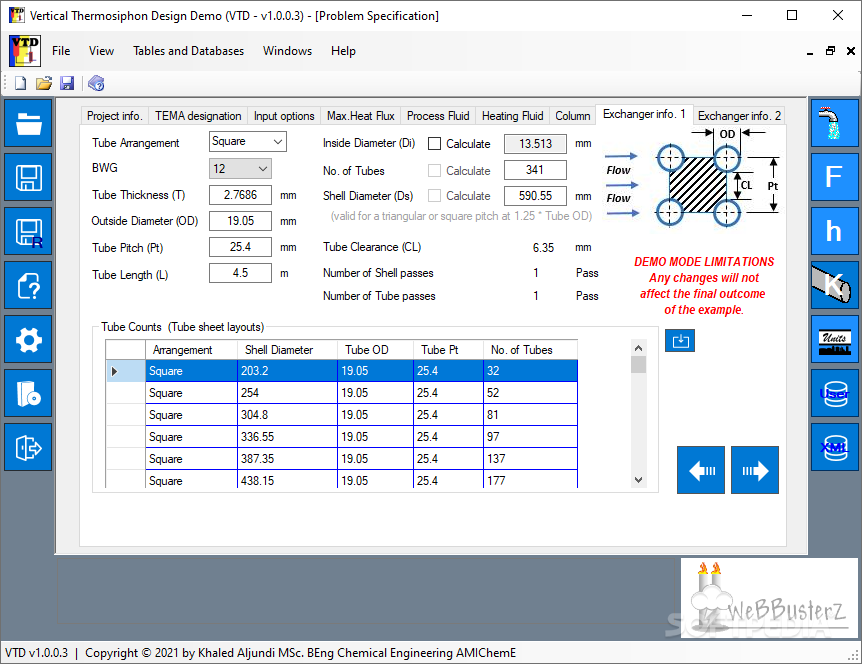Go to previous page with left arrow
This screenshot has height=664, width=862.
701,470
